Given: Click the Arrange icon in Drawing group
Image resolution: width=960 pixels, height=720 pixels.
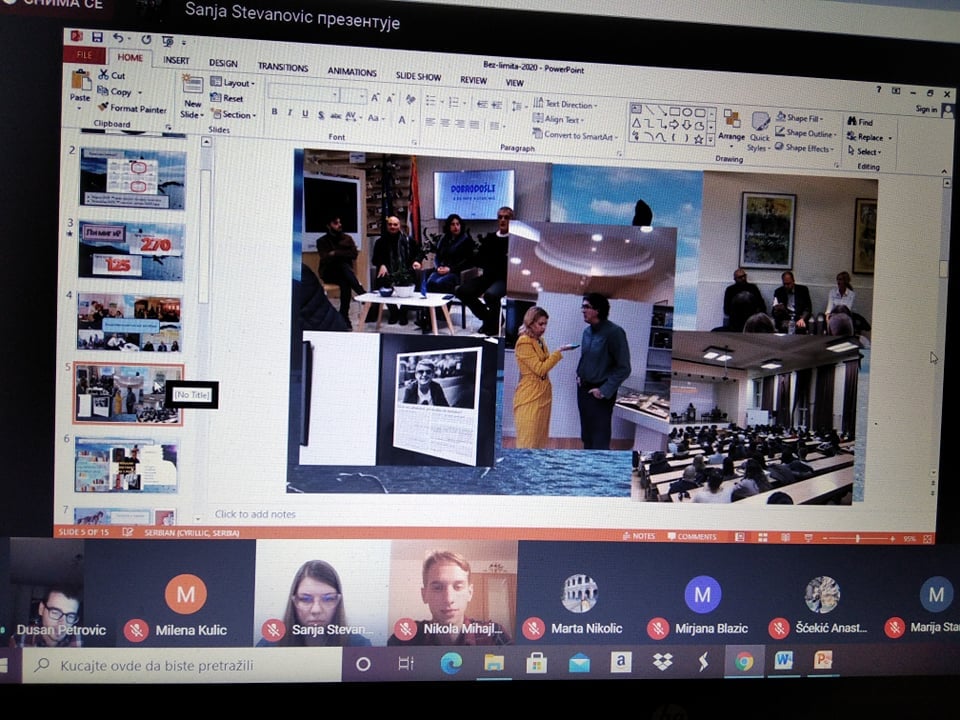Looking at the screenshot, I should click(x=731, y=123).
